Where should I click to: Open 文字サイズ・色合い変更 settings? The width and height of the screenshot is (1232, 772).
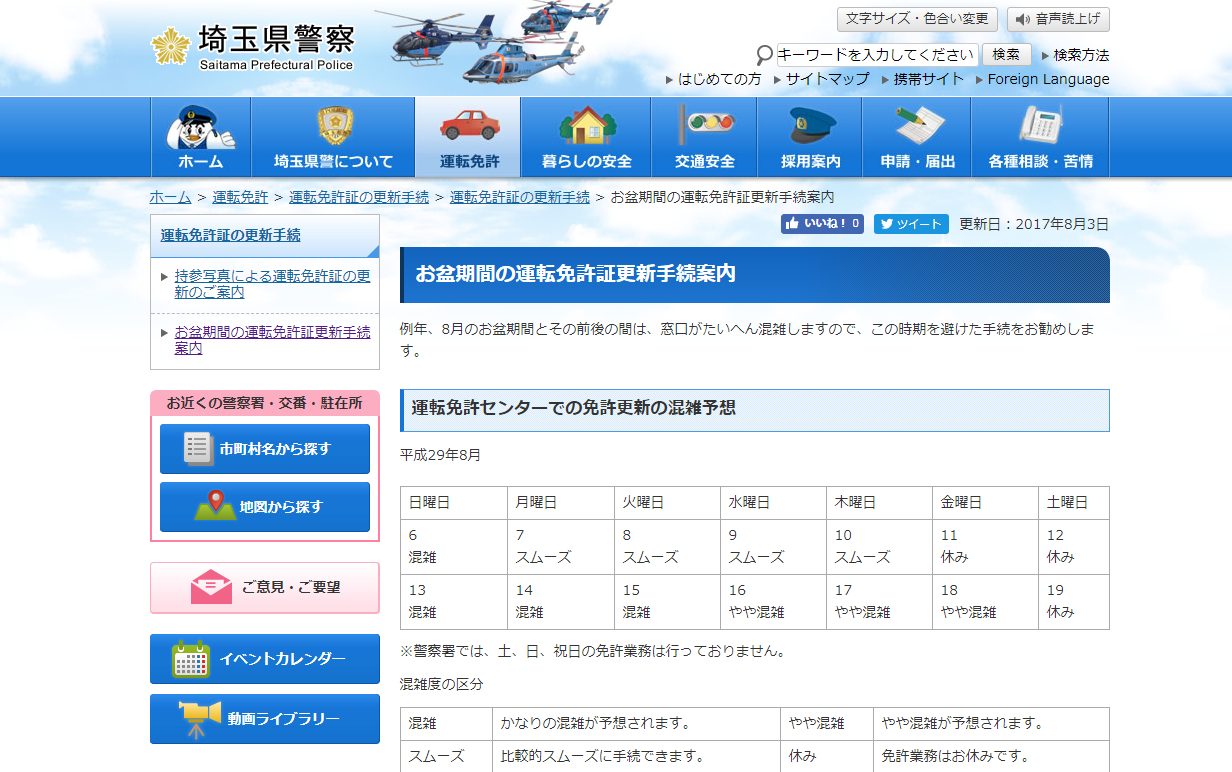(916, 19)
